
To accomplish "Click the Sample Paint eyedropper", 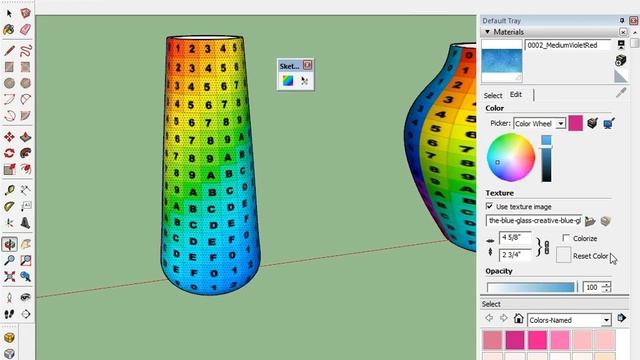I will (x=621, y=93).
